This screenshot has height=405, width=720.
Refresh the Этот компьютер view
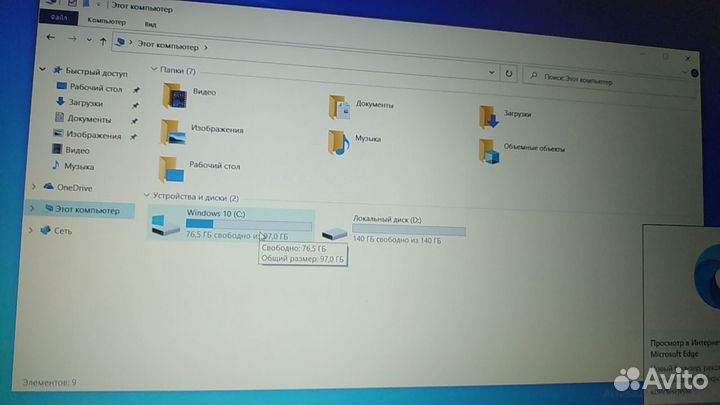tap(508, 73)
